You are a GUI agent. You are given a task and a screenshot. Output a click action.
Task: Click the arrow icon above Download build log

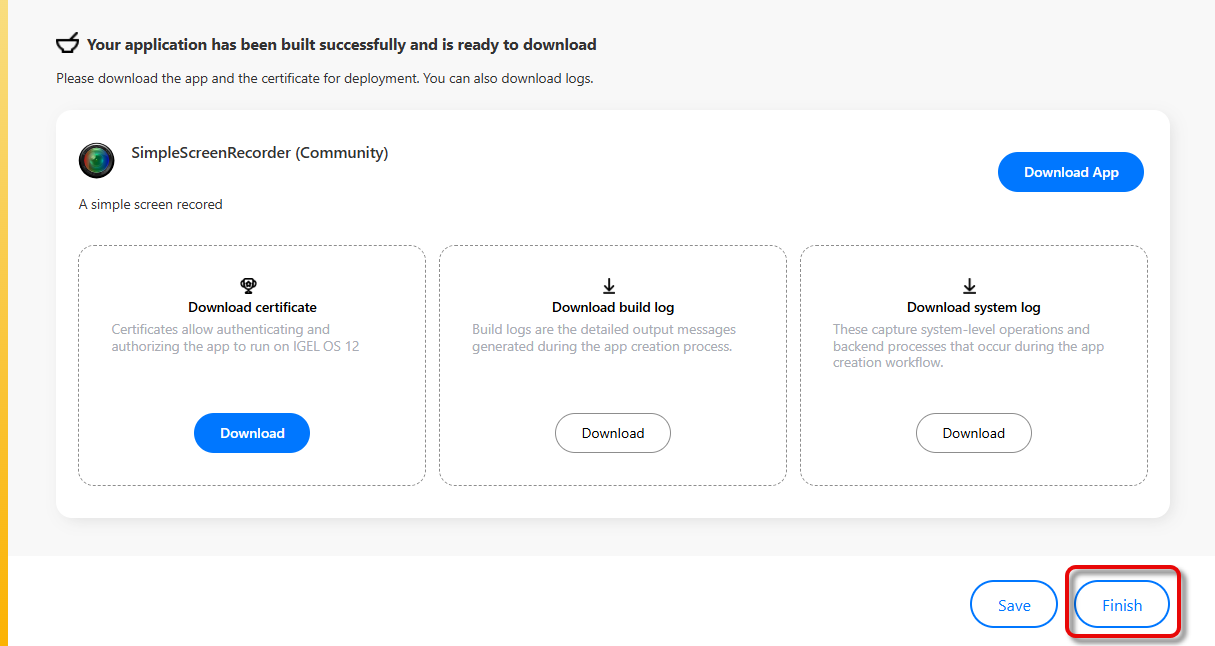point(610,286)
